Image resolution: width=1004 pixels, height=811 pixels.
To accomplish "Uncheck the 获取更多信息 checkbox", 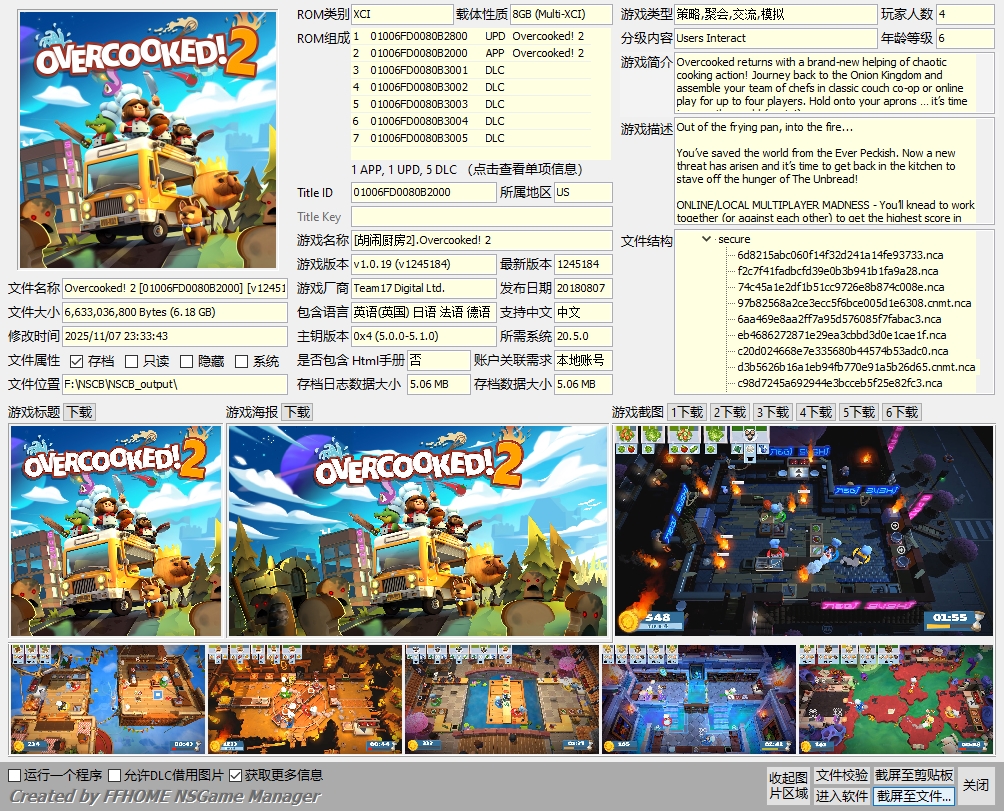I will coord(235,776).
